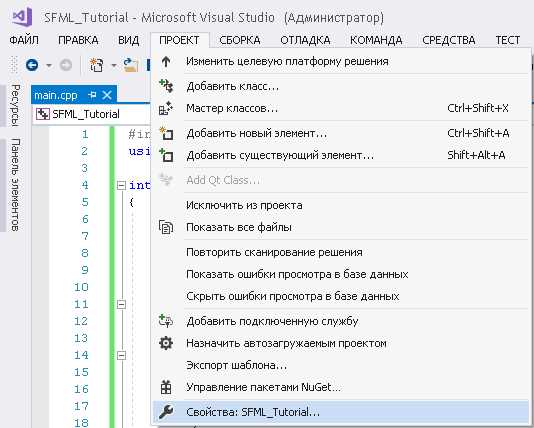This screenshot has width=534, height=428.
Task: Open the КОМАНДА menu
Action: tap(376, 40)
